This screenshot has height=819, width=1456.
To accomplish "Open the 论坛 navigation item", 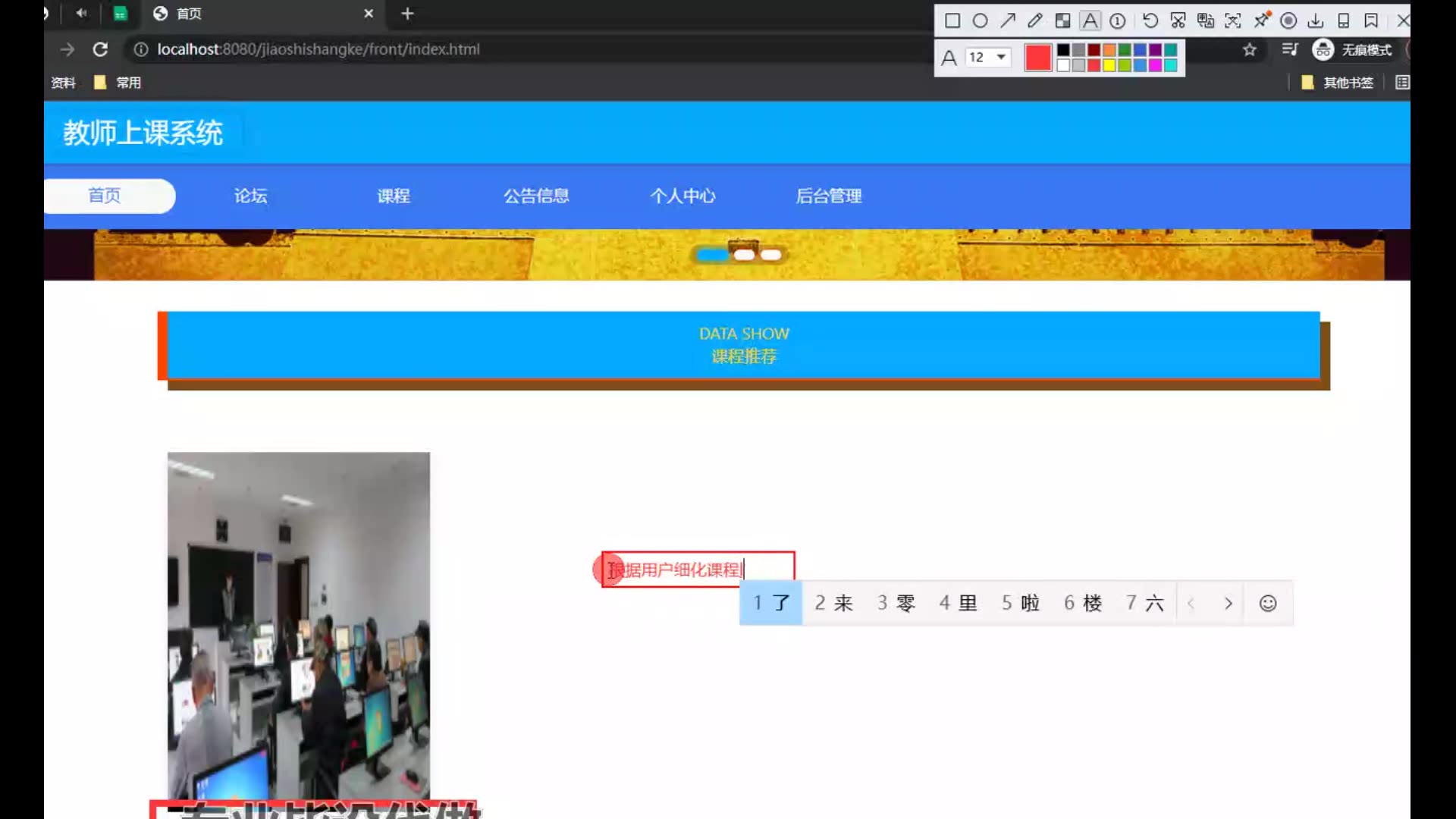I will click(x=250, y=196).
